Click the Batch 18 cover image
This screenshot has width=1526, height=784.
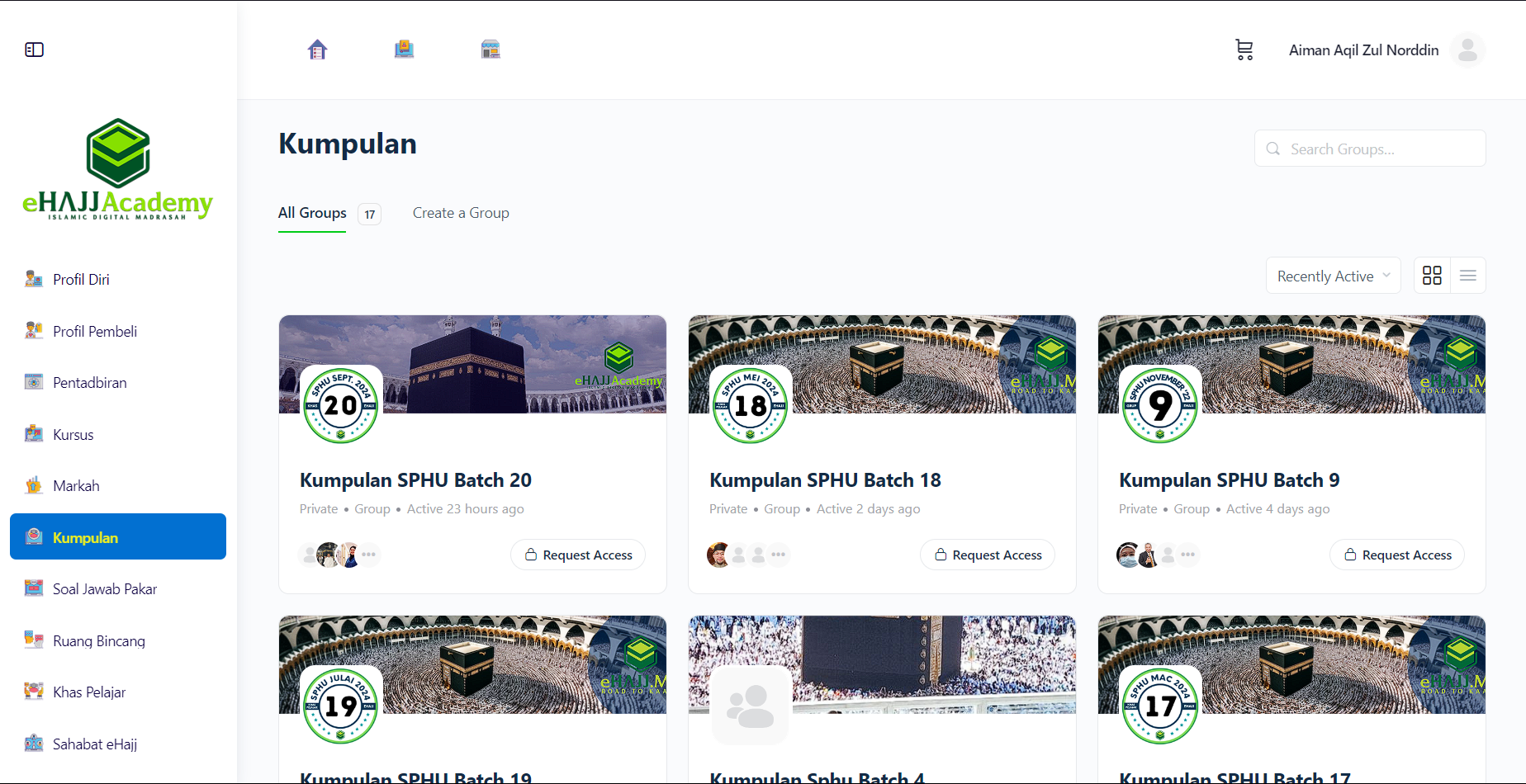[x=882, y=364]
